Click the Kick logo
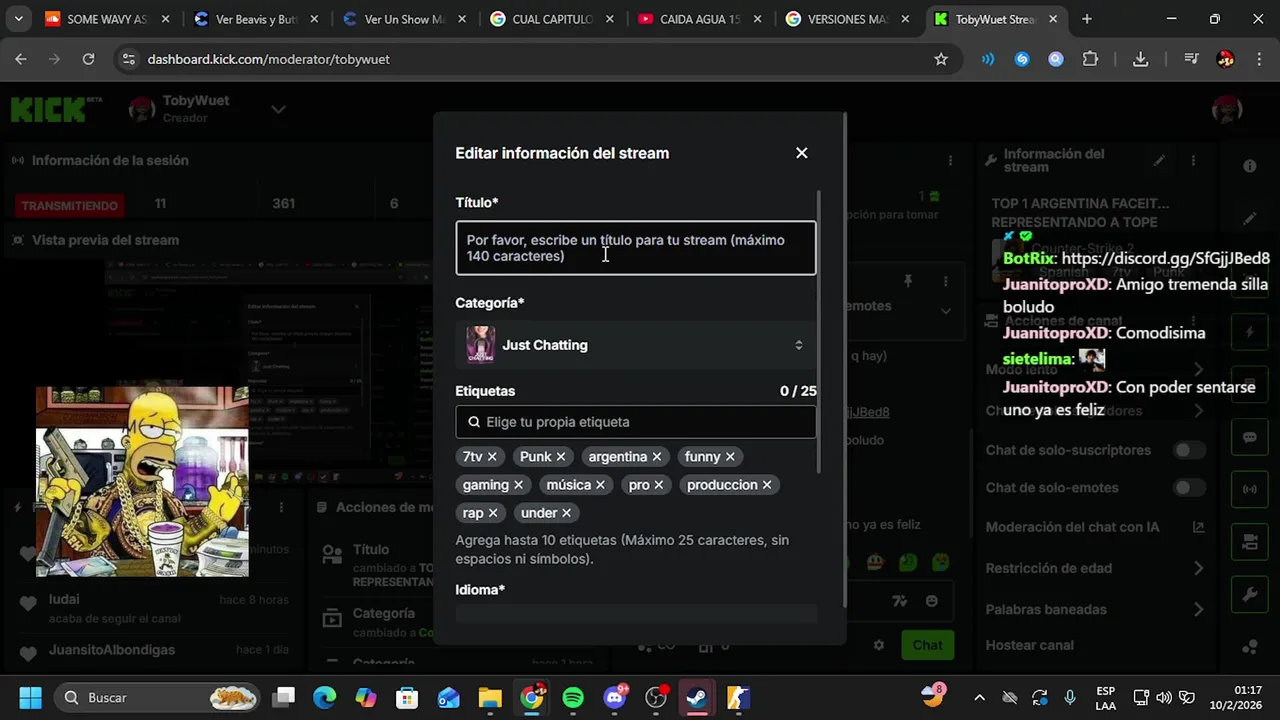The height and width of the screenshot is (720, 1280). pos(57,109)
